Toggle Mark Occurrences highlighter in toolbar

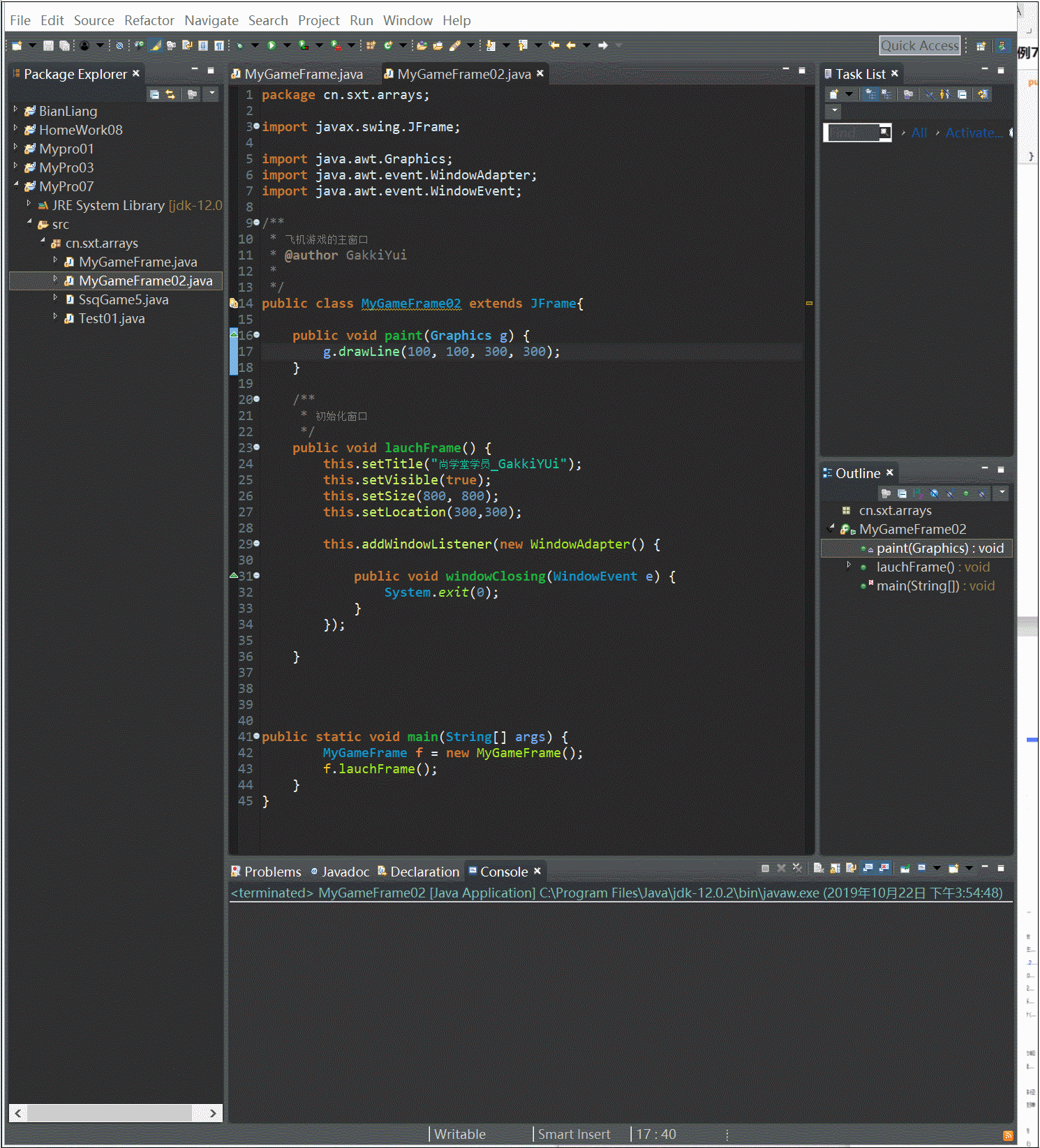click(x=155, y=45)
